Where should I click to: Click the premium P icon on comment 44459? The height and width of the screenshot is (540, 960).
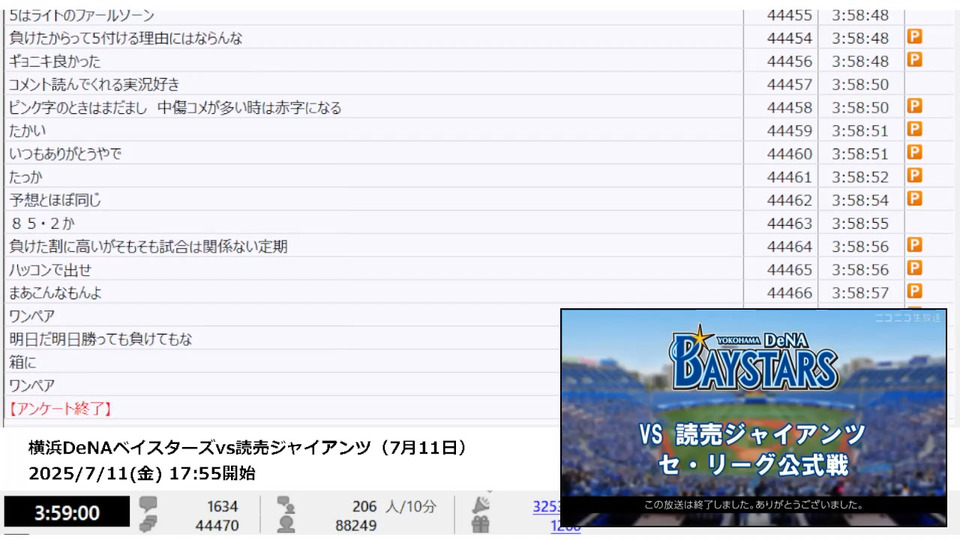pos(915,130)
